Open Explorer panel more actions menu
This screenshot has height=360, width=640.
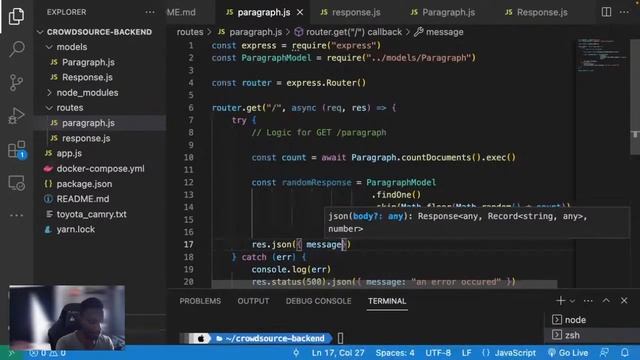click(x=150, y=12)
